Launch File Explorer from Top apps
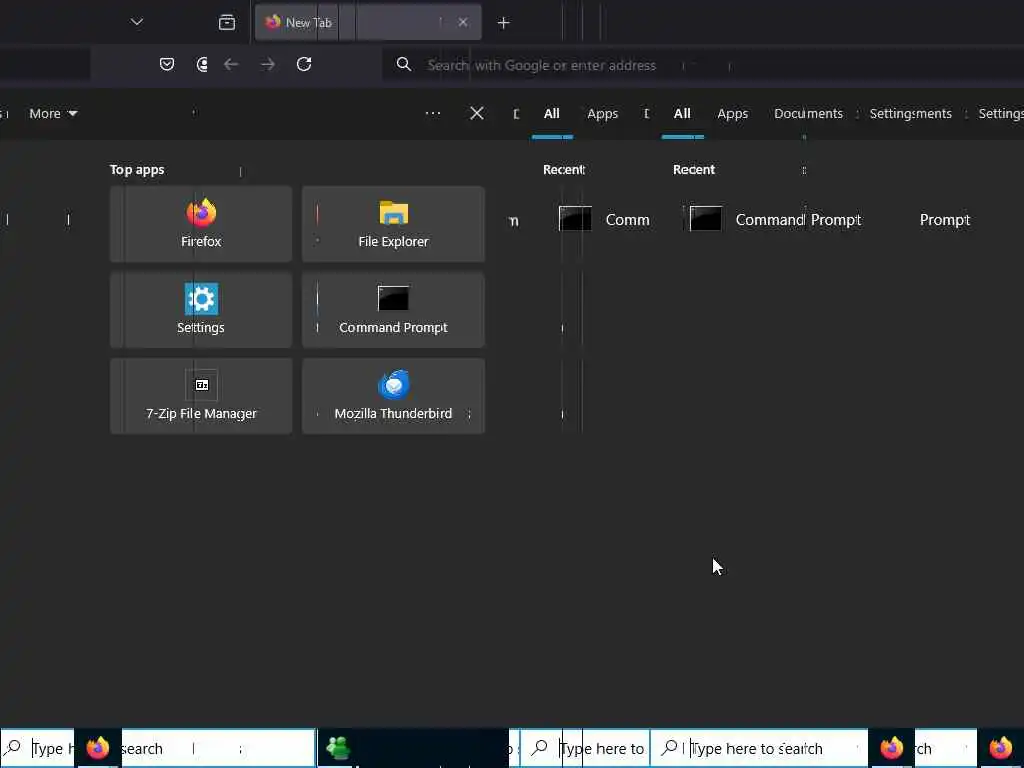Screen dimensions: 1024x768 [x=393, y=223]
